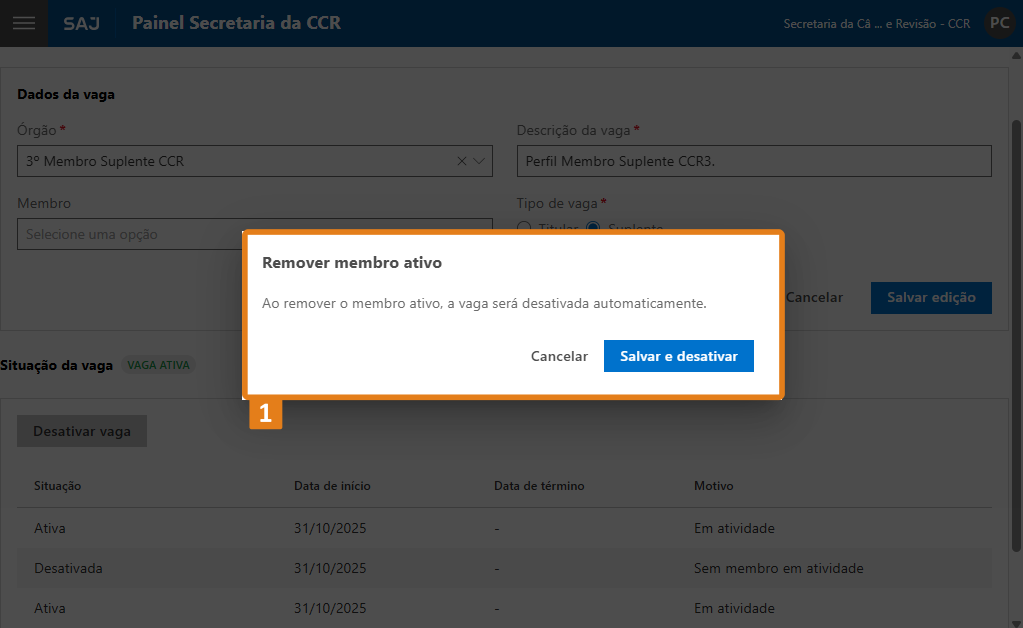1023x628 pixels.
Task: Open the PC user avatar menu
Action: 999,23
